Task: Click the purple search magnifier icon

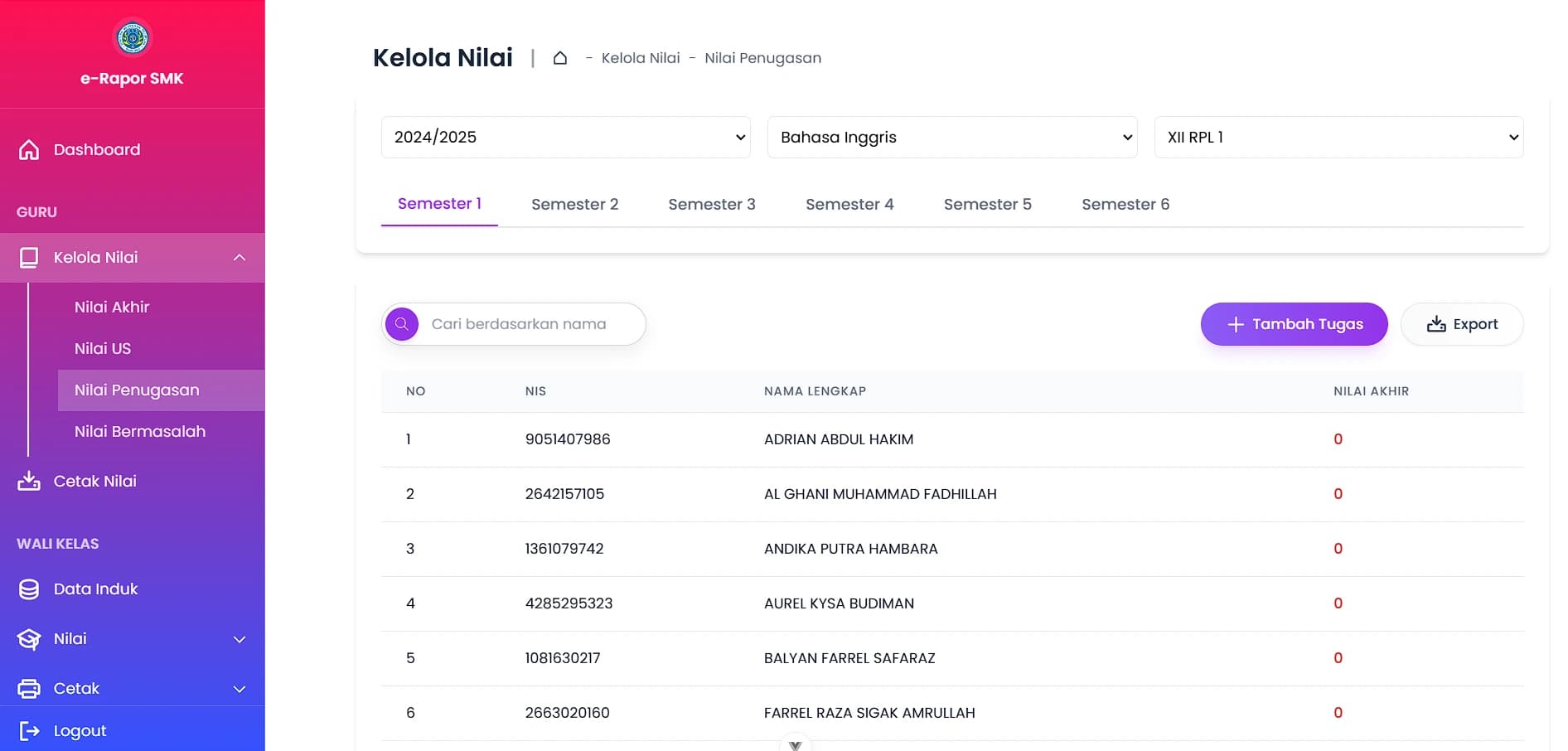Action: (x=402, y=324)
